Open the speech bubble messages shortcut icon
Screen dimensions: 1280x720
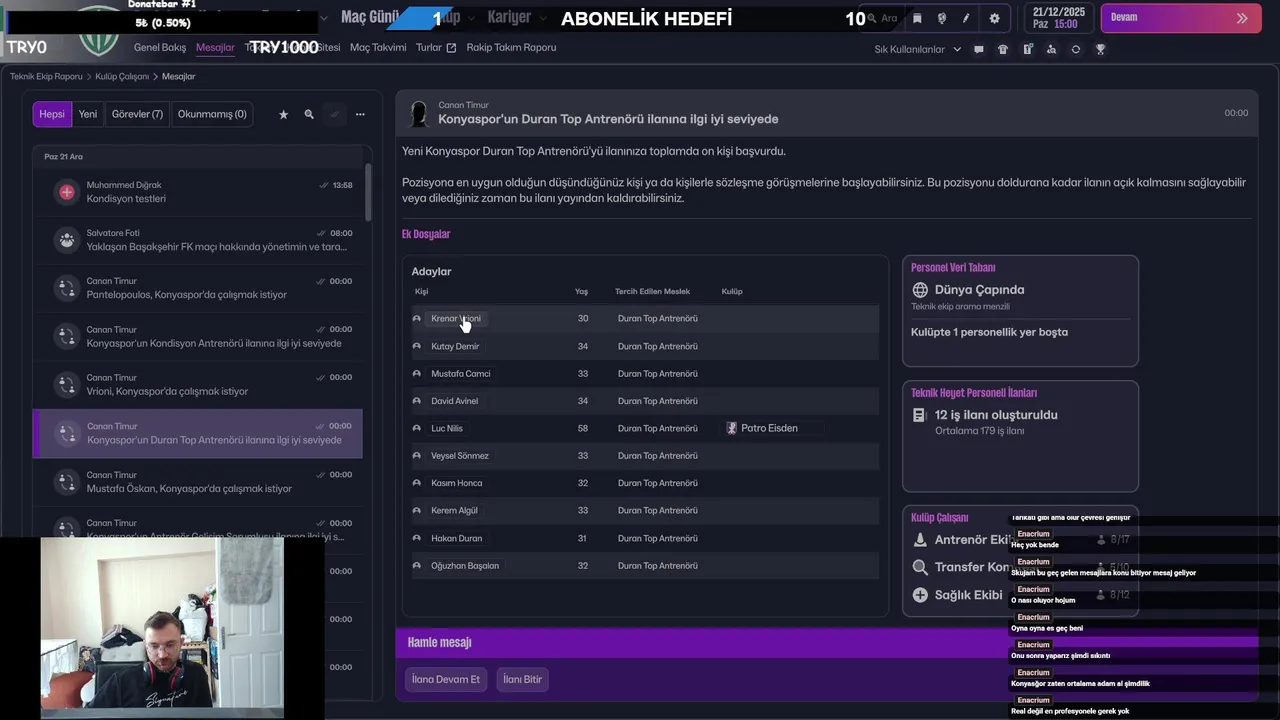point(979,49)
